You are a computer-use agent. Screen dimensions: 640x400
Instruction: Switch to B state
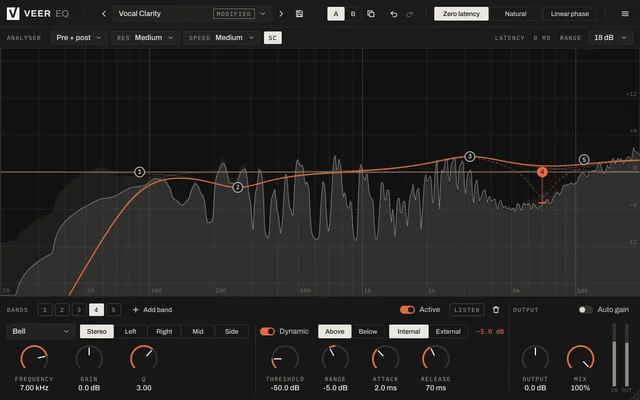[x=353, y=14]
